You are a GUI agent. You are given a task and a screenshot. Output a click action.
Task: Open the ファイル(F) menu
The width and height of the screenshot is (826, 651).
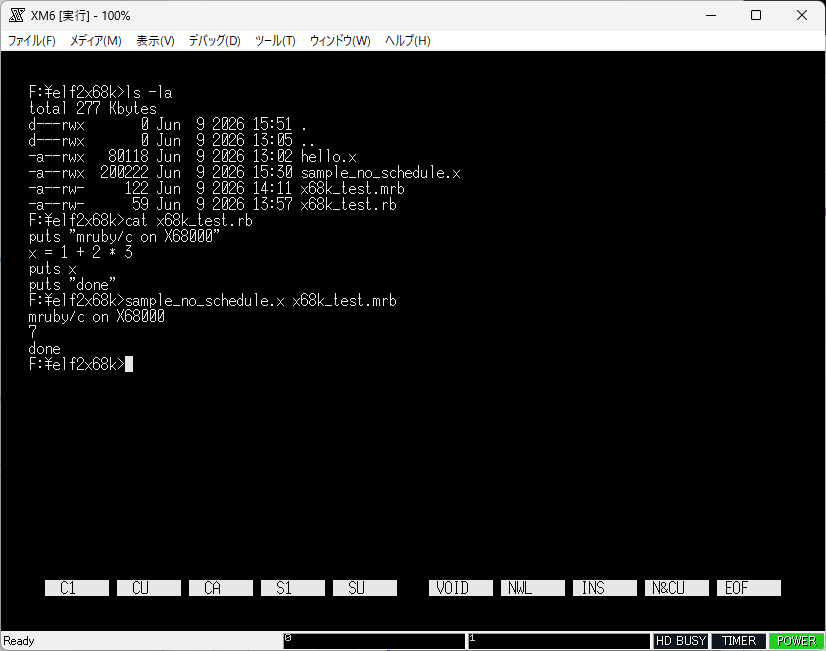(32, 41)
